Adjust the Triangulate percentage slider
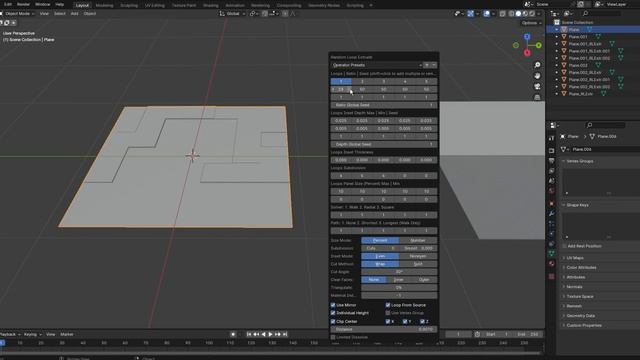The height and width of the screenshot is (360, 640). [399, 288]
